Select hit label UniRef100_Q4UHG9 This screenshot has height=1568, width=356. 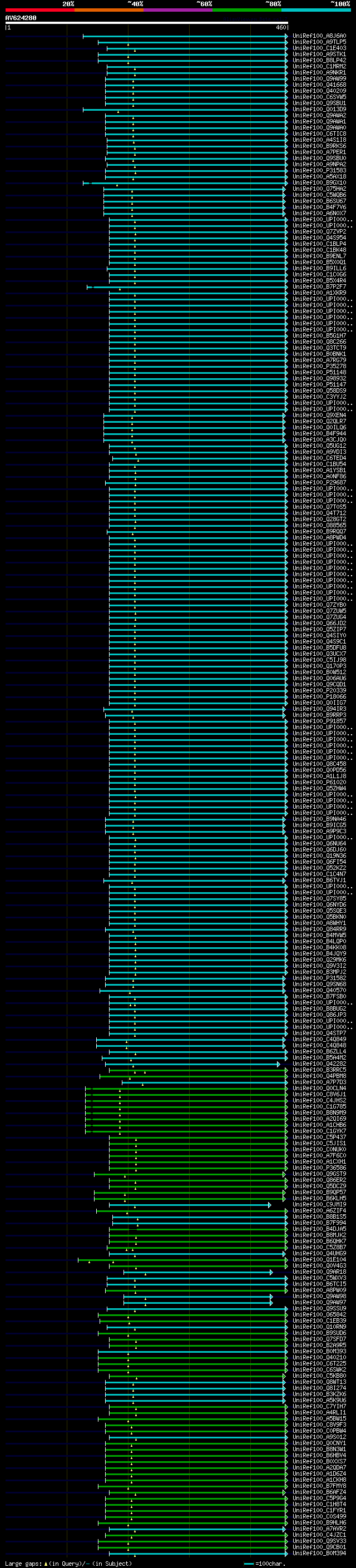tap(319, 1253)
